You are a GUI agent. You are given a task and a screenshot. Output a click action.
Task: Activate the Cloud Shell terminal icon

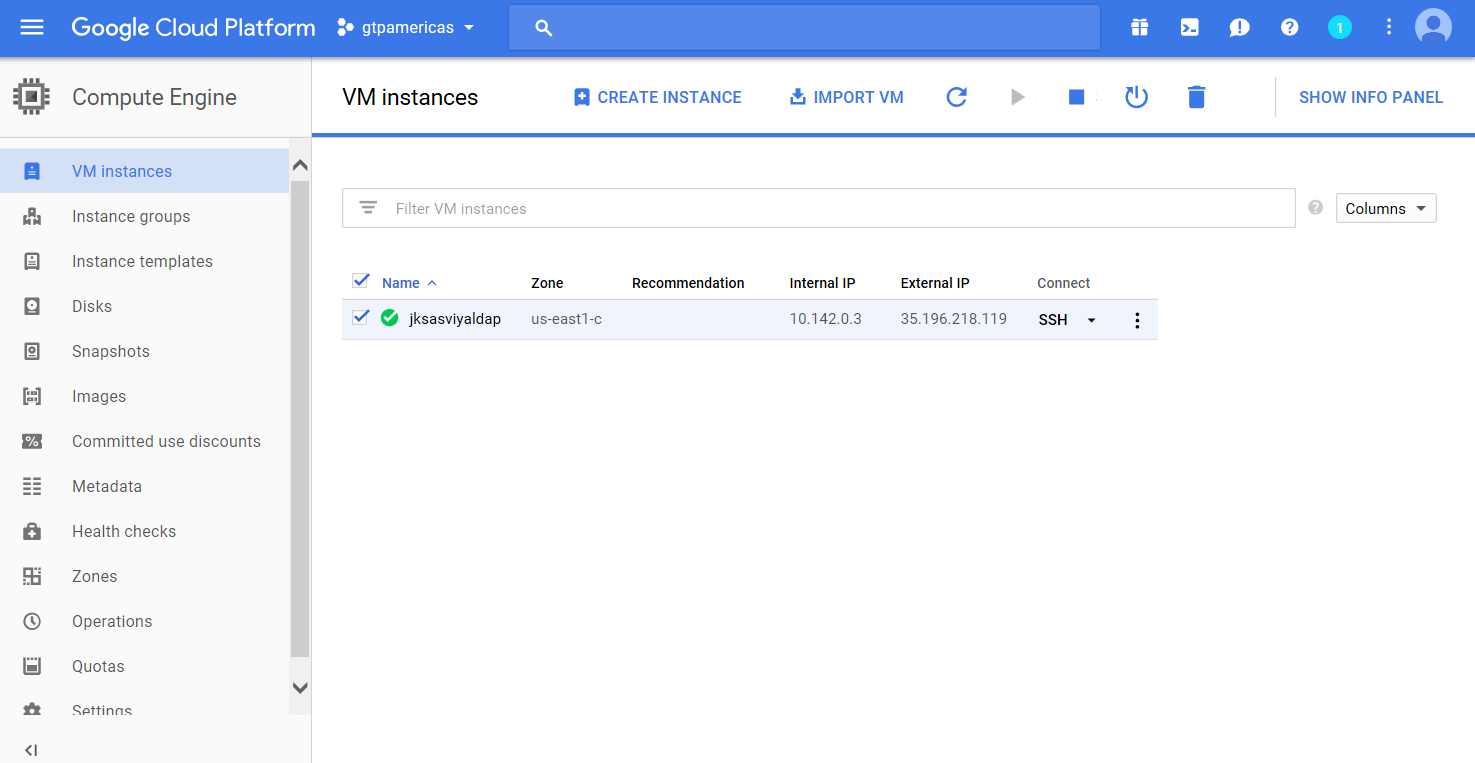1189,27
